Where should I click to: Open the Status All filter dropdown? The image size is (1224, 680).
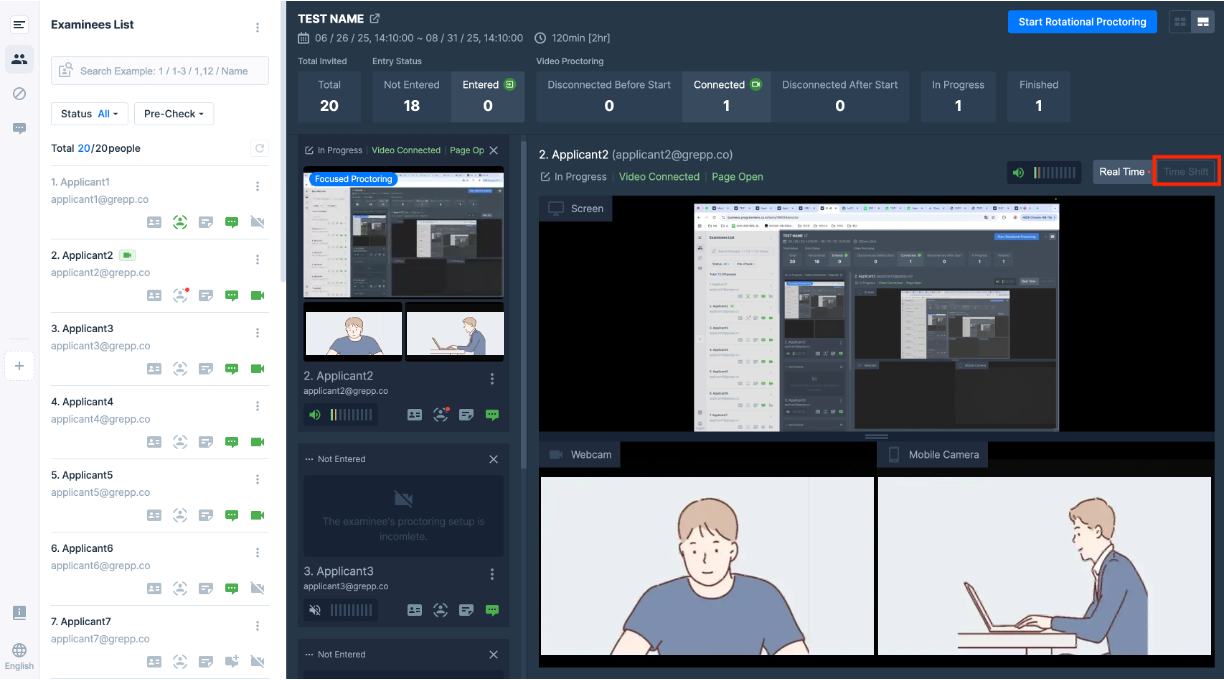(89, 114)
